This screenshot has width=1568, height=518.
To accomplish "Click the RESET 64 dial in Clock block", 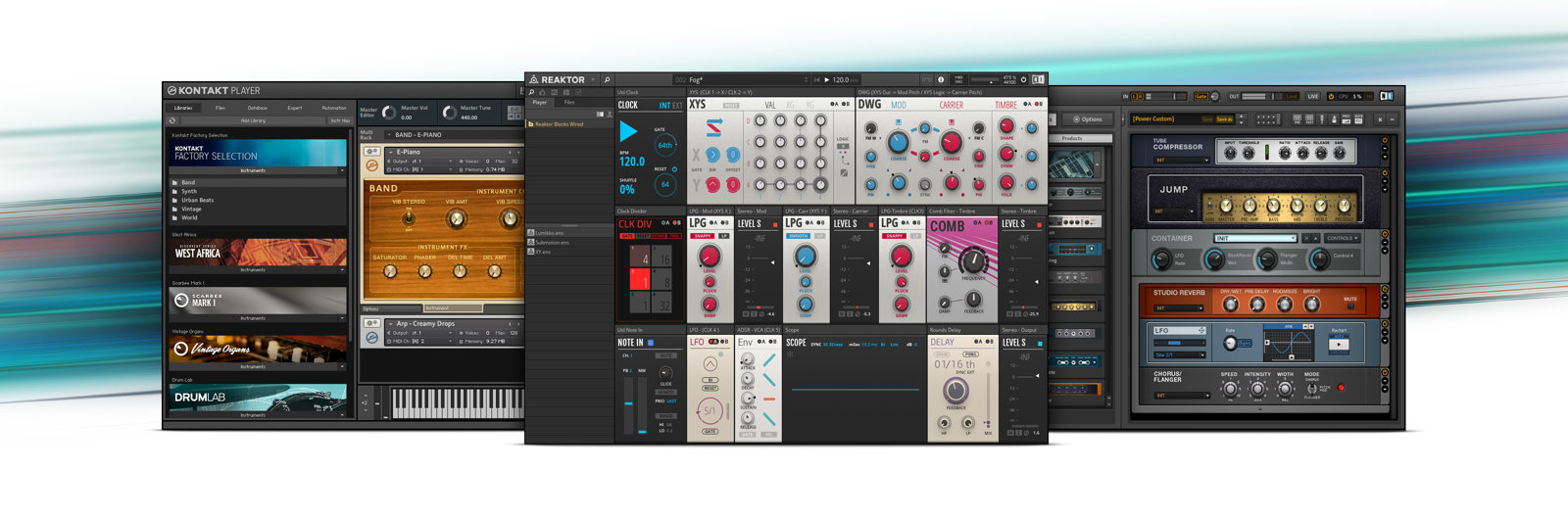I will [665, 184].
